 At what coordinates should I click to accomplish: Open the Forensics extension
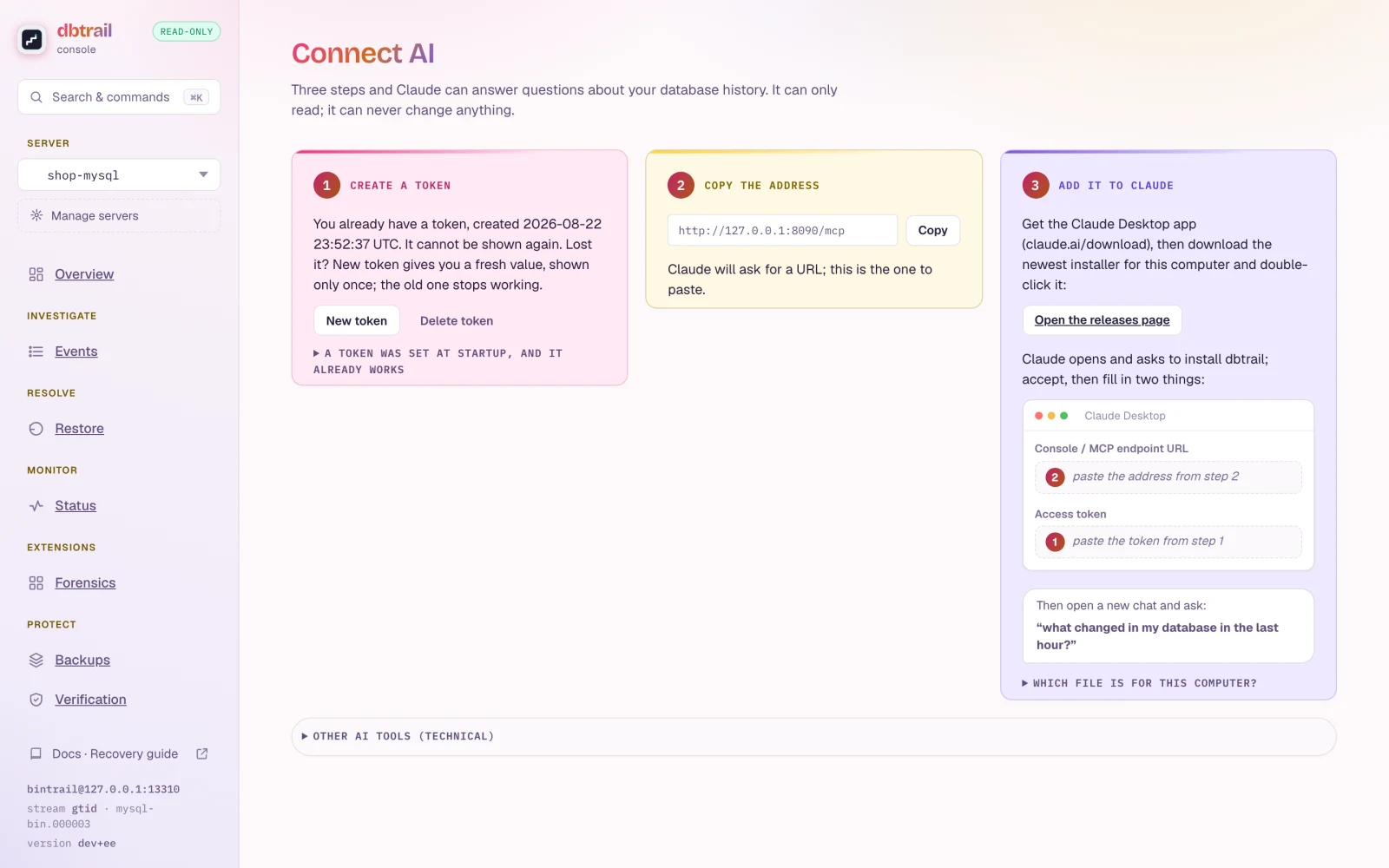(x=85, y=583)
